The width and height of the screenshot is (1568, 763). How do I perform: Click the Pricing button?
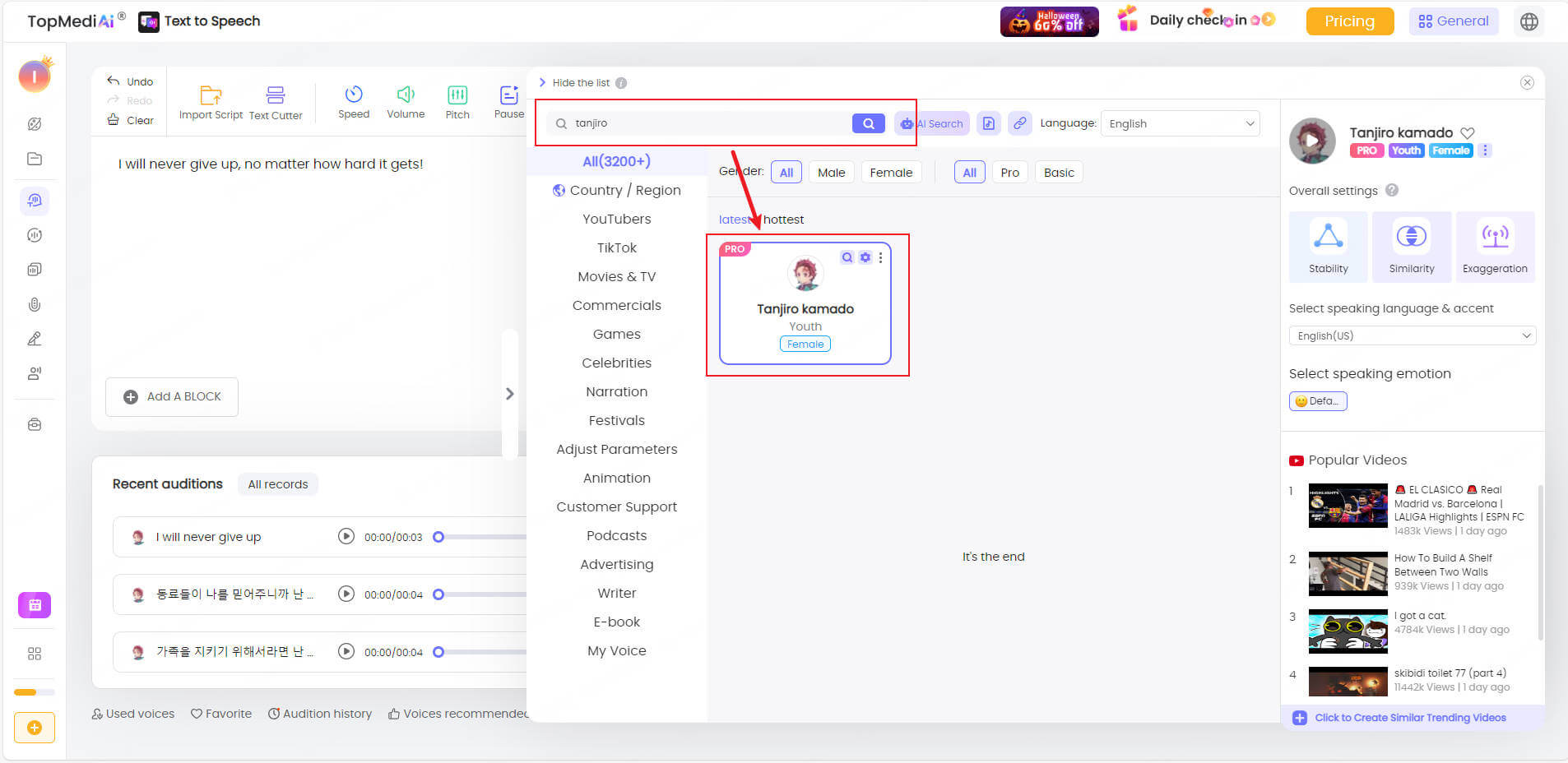click(1349, 21)
